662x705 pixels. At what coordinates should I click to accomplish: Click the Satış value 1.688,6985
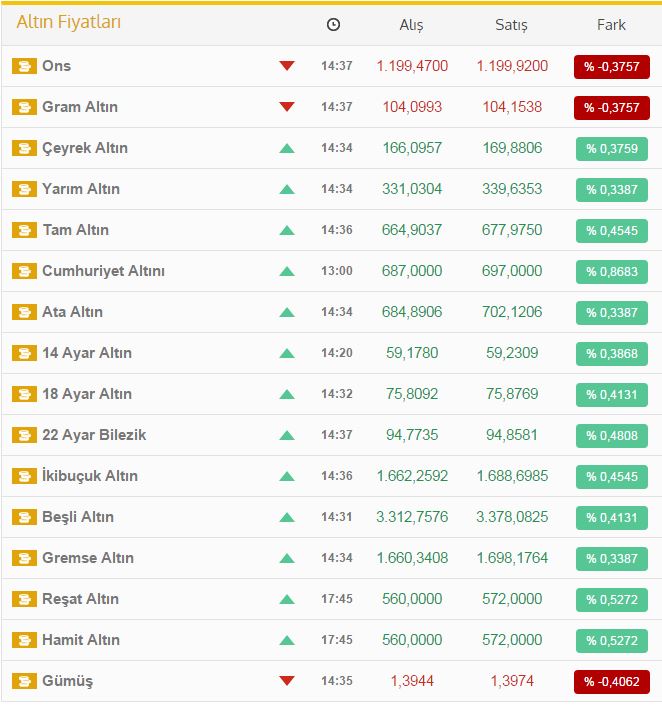click(512, 476)
